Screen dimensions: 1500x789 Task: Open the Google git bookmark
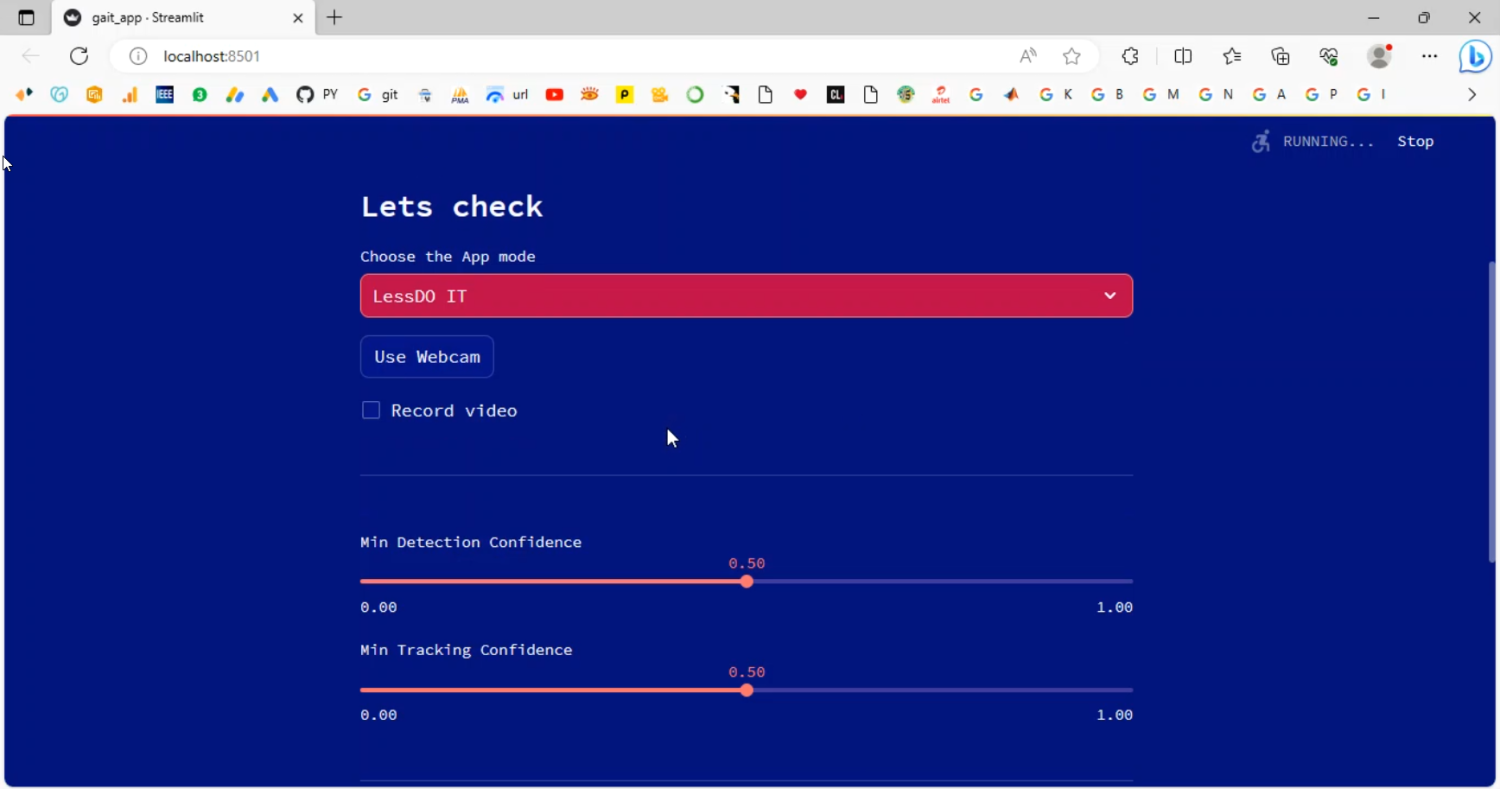(378, 95)
